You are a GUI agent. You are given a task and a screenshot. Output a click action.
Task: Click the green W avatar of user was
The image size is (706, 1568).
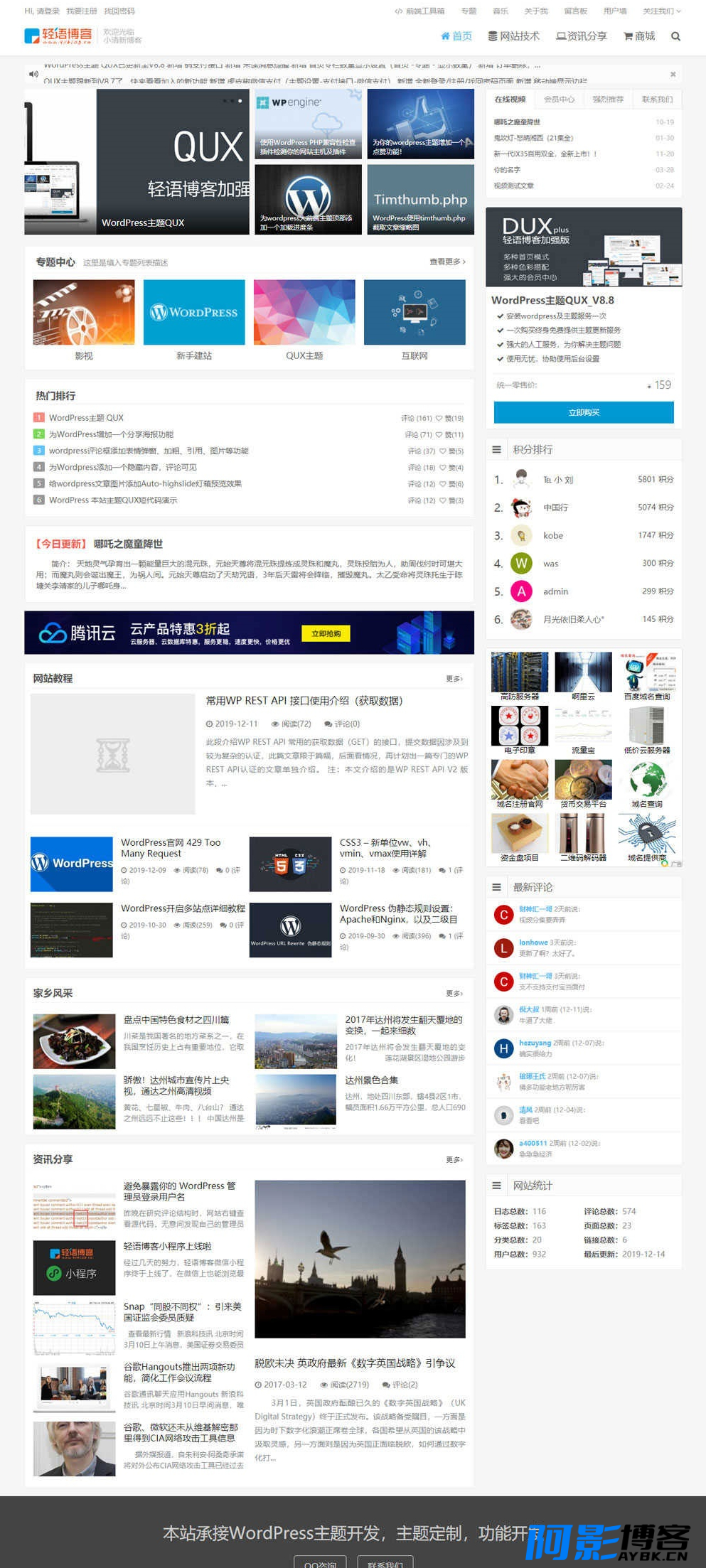[x=521, y=563]
